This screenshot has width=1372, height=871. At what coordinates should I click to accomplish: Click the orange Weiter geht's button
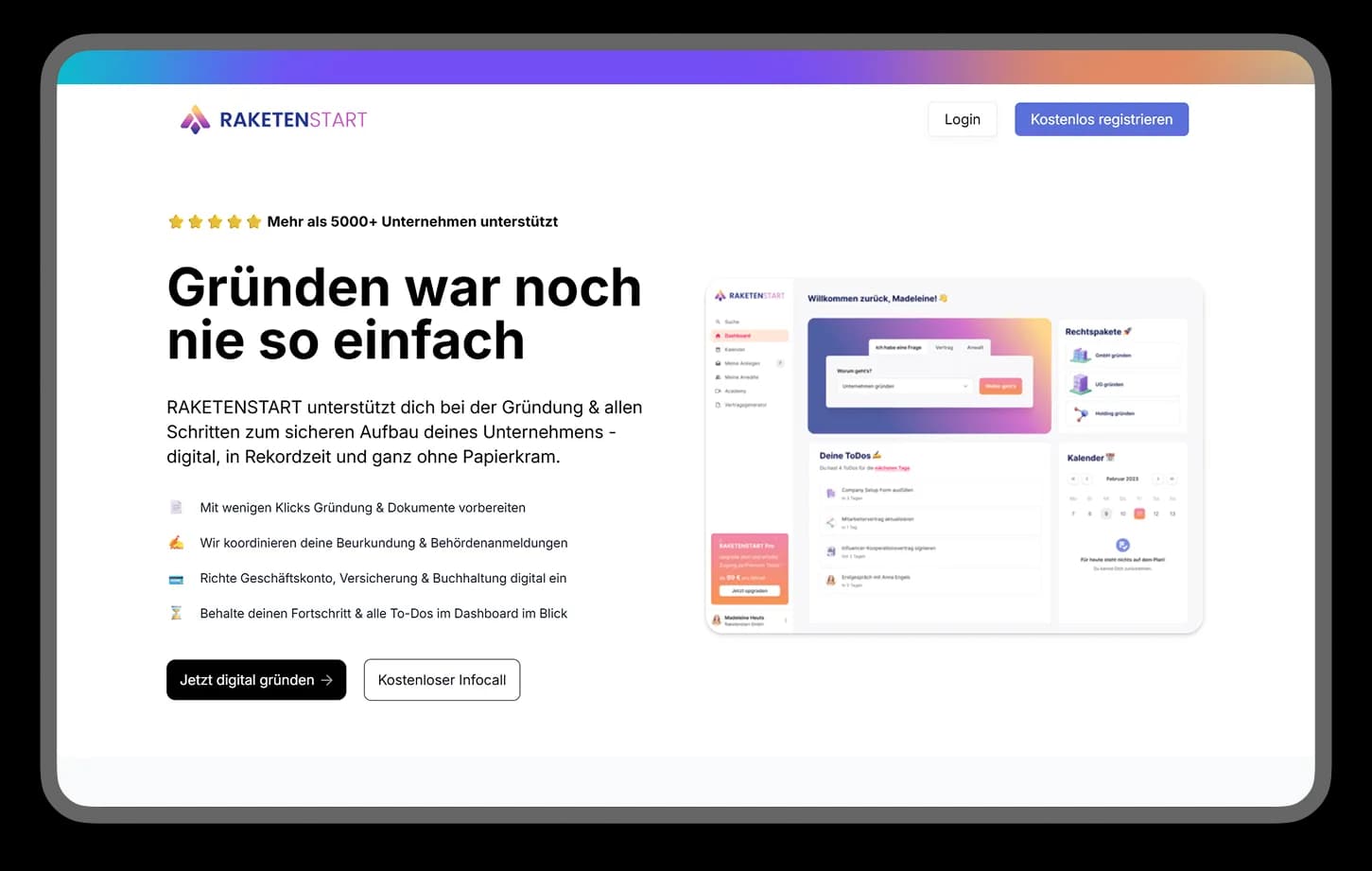click(1000, 386)
